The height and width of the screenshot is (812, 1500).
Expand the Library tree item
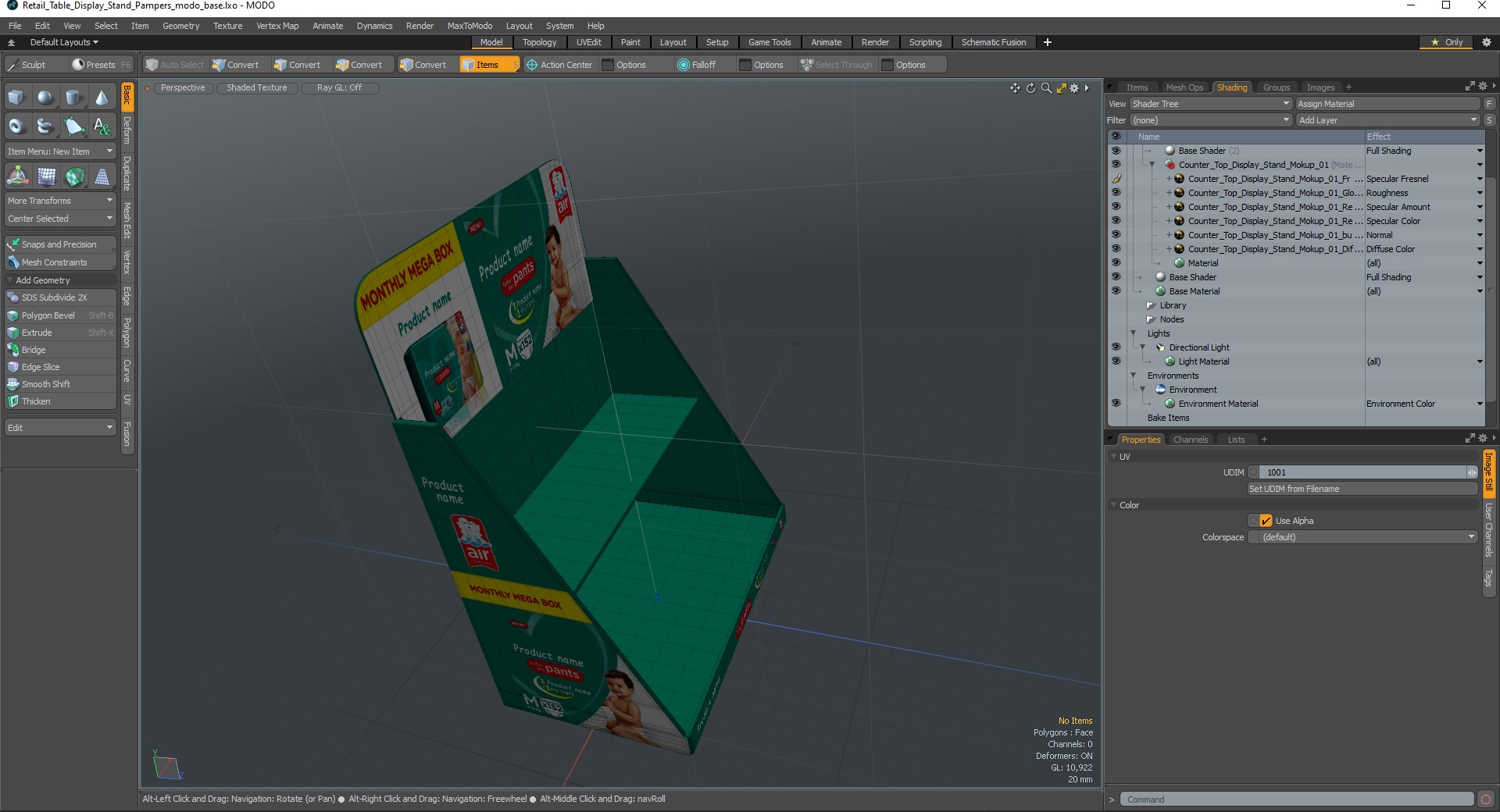tap(1150, 305)
